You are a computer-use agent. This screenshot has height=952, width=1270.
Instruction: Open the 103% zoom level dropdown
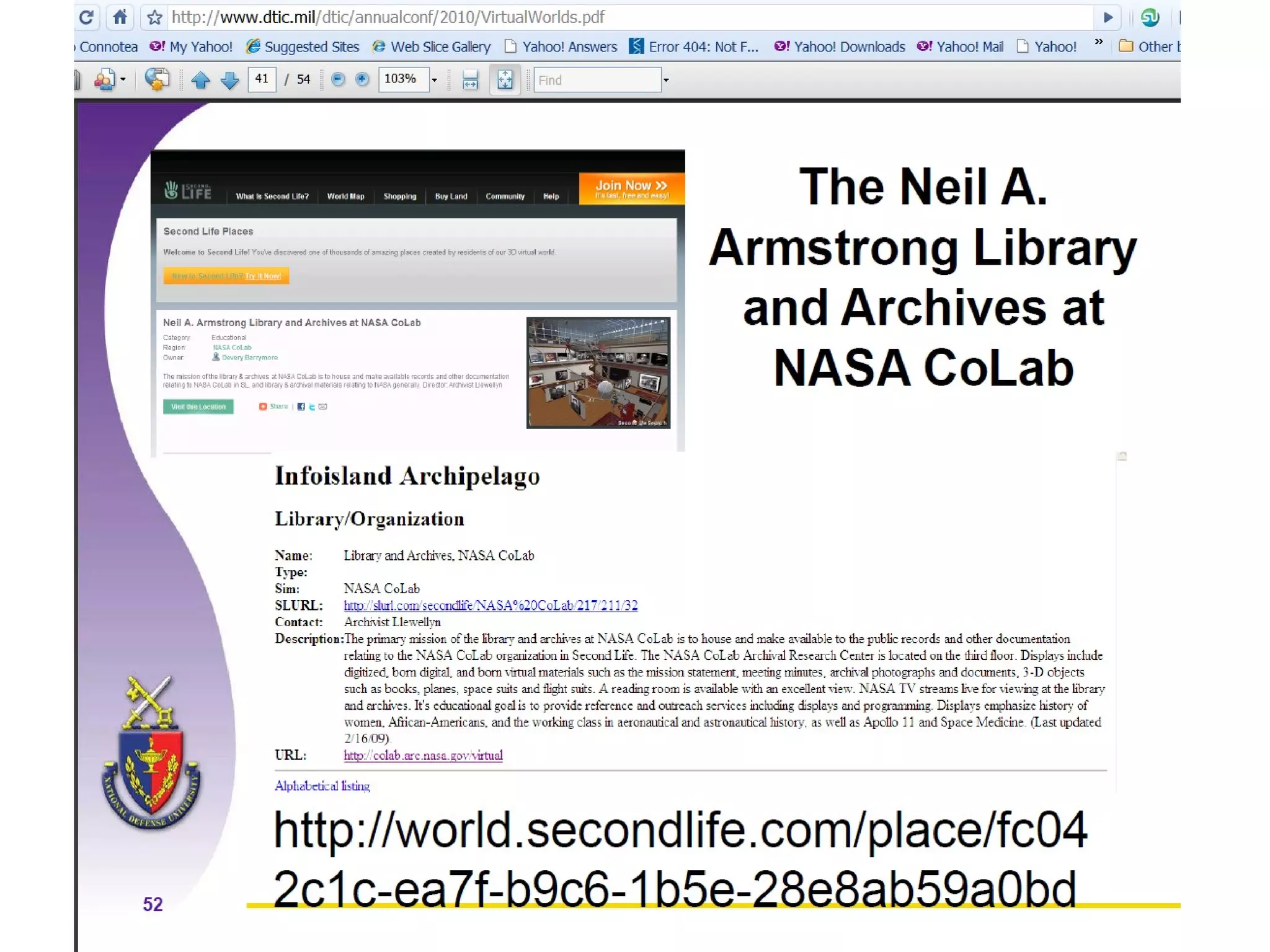(x=434, y=80)
